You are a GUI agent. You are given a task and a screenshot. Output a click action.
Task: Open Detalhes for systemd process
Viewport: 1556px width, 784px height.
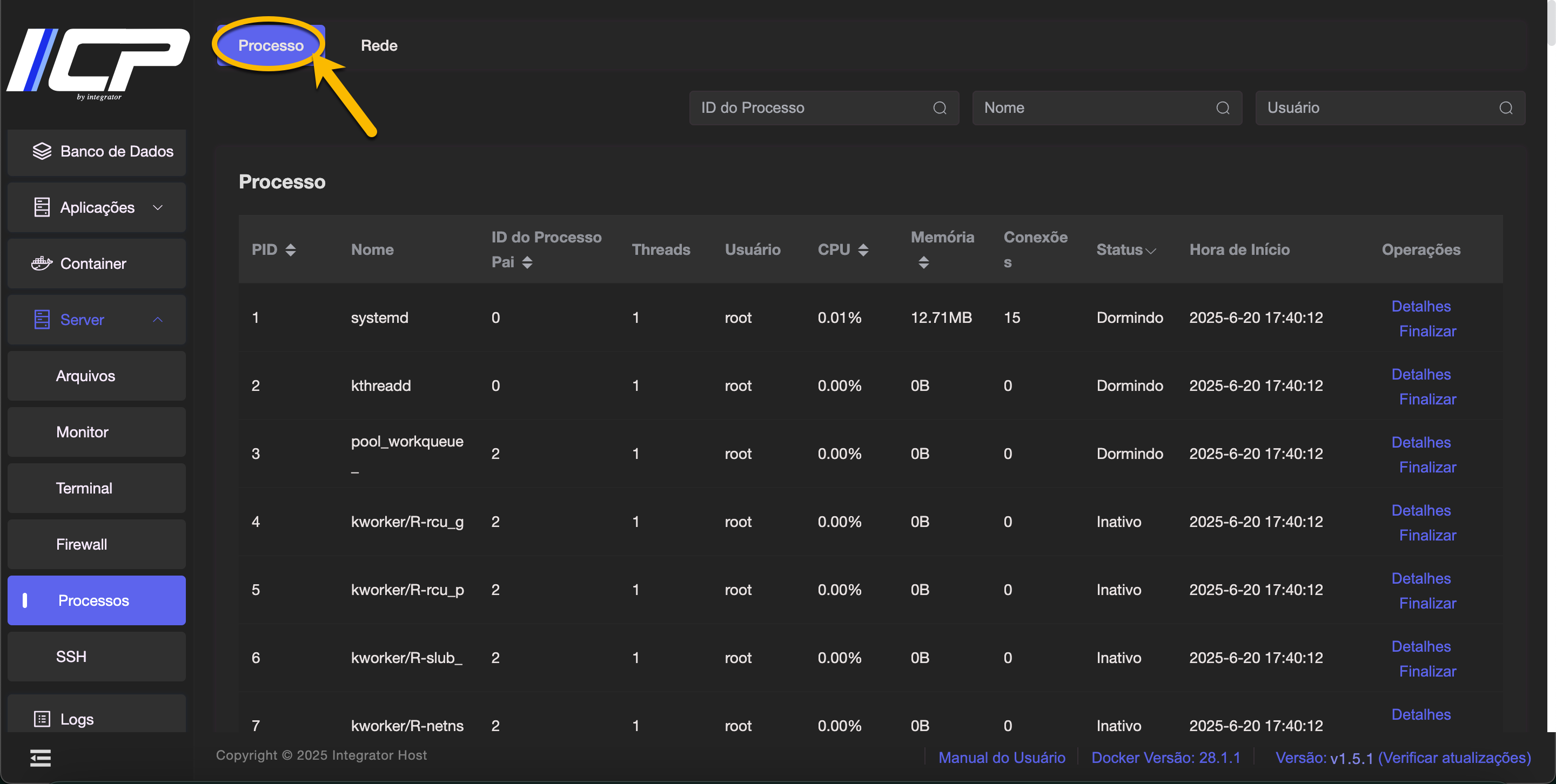[x=1421, y=307]
